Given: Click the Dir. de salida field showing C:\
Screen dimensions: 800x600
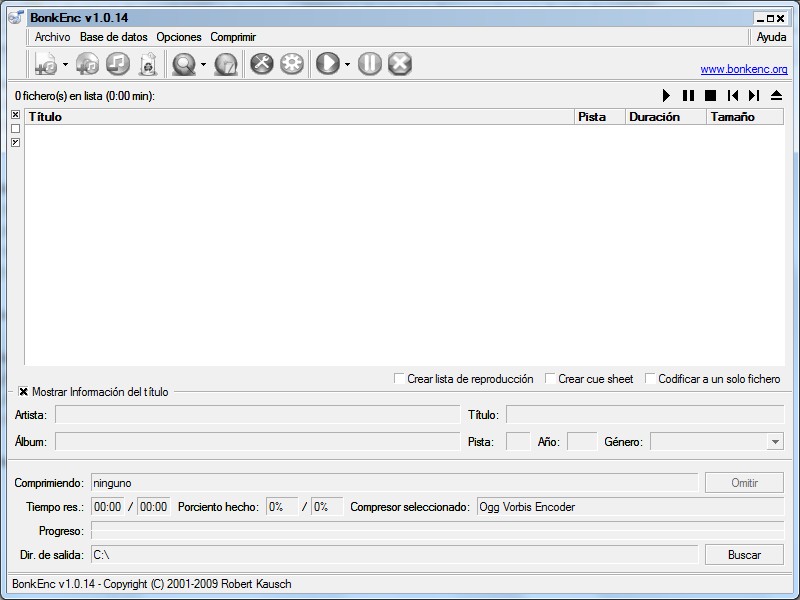Looking at the screenshot, I should 394,555.
